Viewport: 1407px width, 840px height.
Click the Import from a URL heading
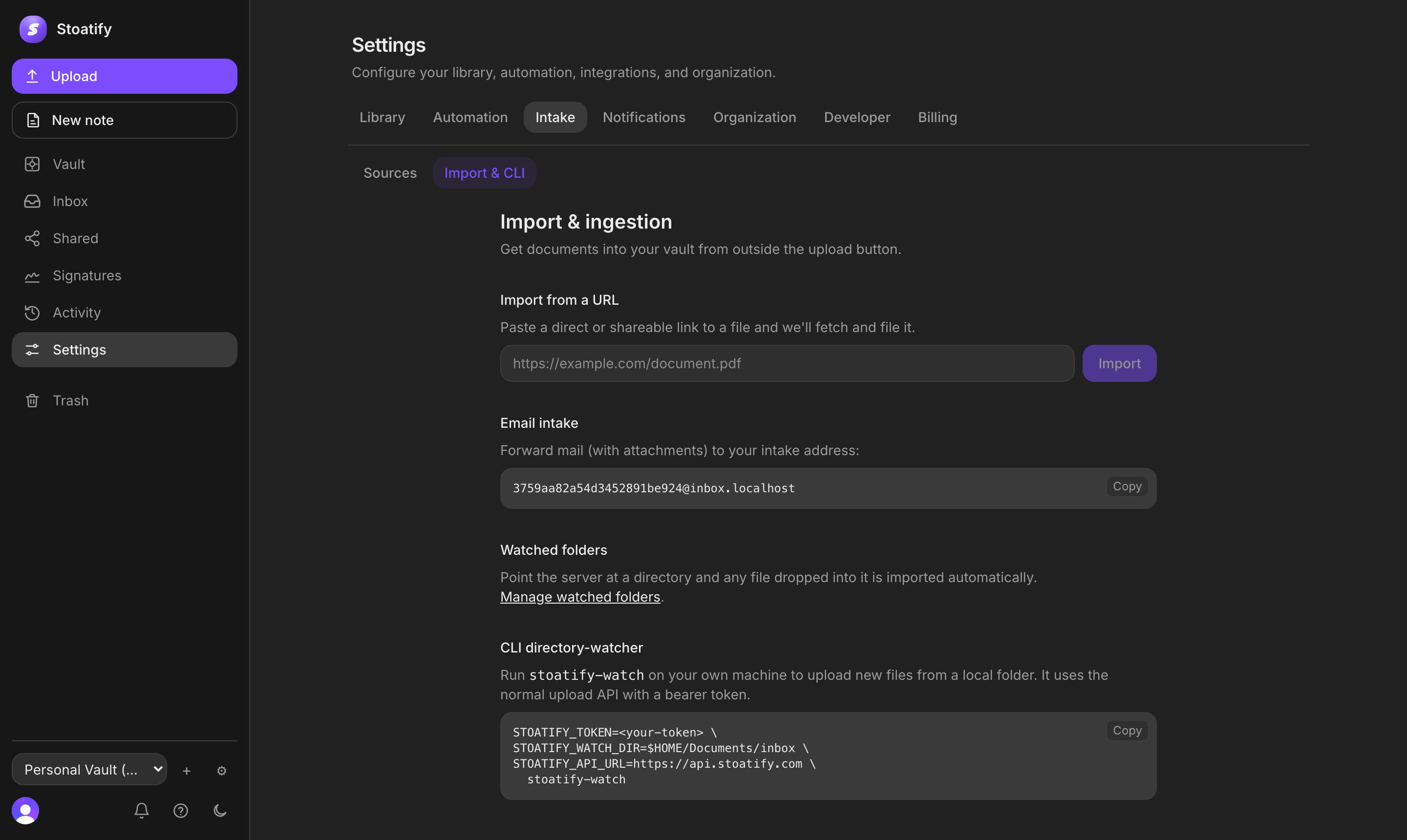[x=559, y=299]
